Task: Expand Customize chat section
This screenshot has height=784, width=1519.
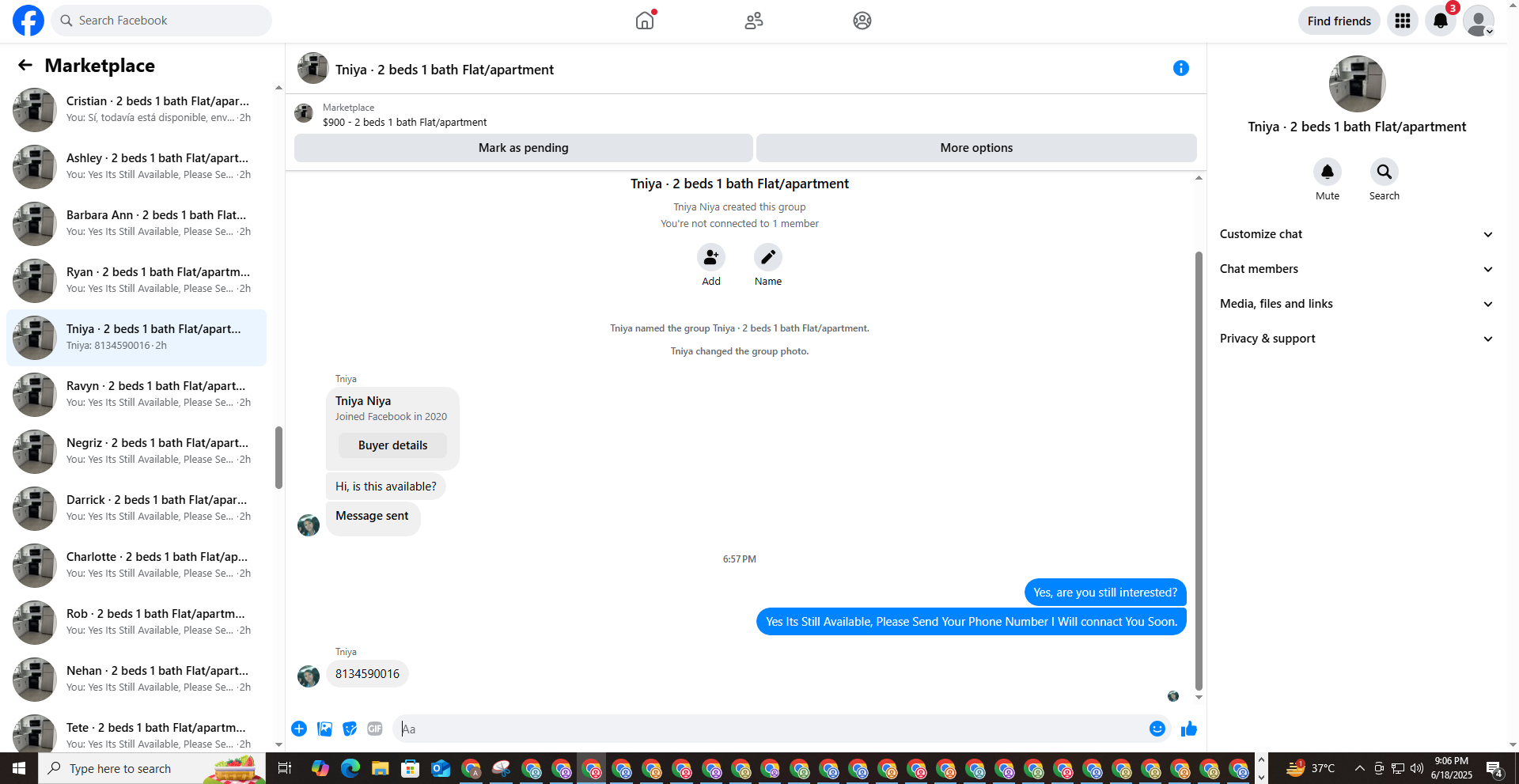Action: [1356, 234]
